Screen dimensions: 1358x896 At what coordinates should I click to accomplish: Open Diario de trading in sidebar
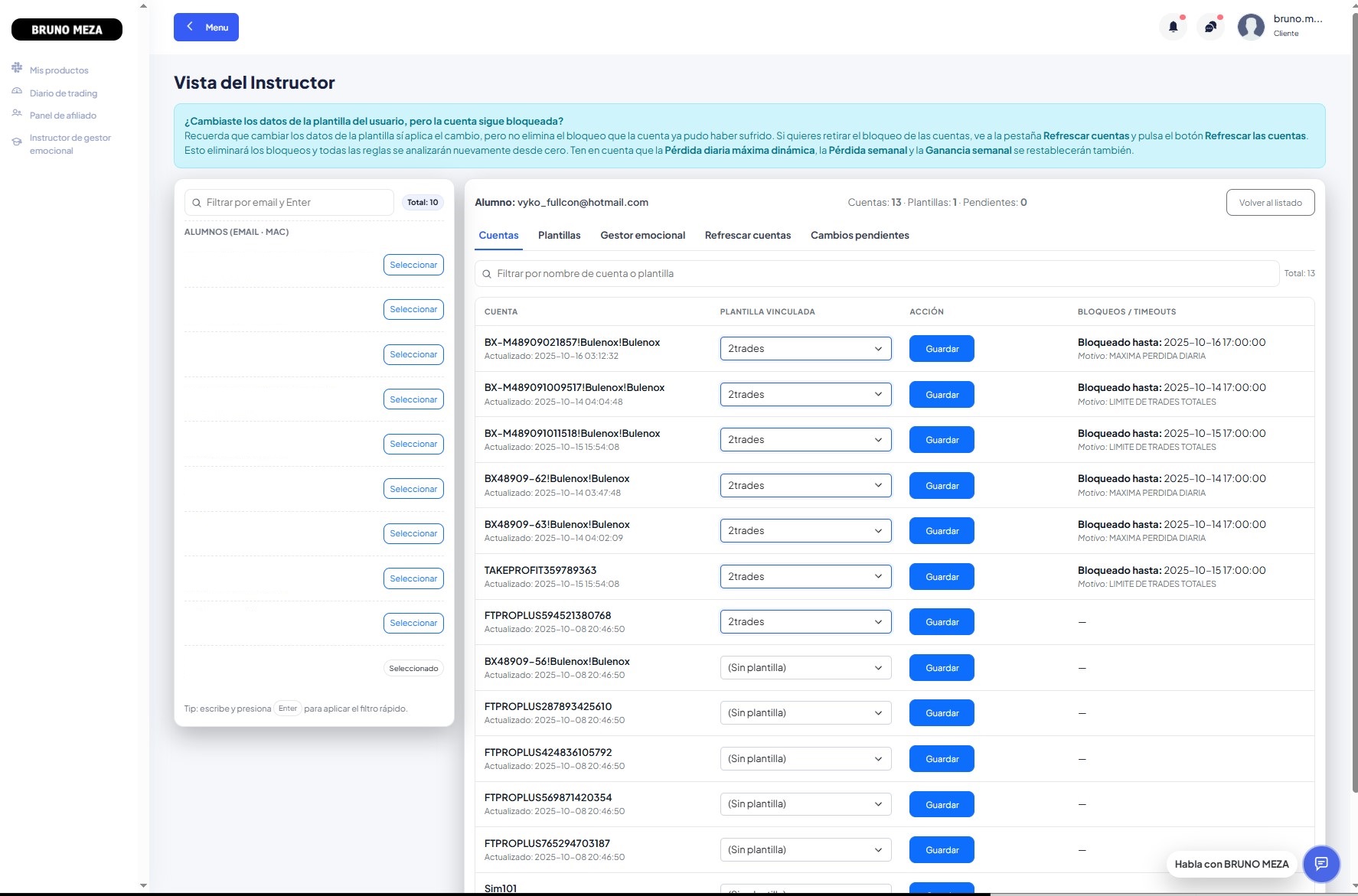(64, 93)
